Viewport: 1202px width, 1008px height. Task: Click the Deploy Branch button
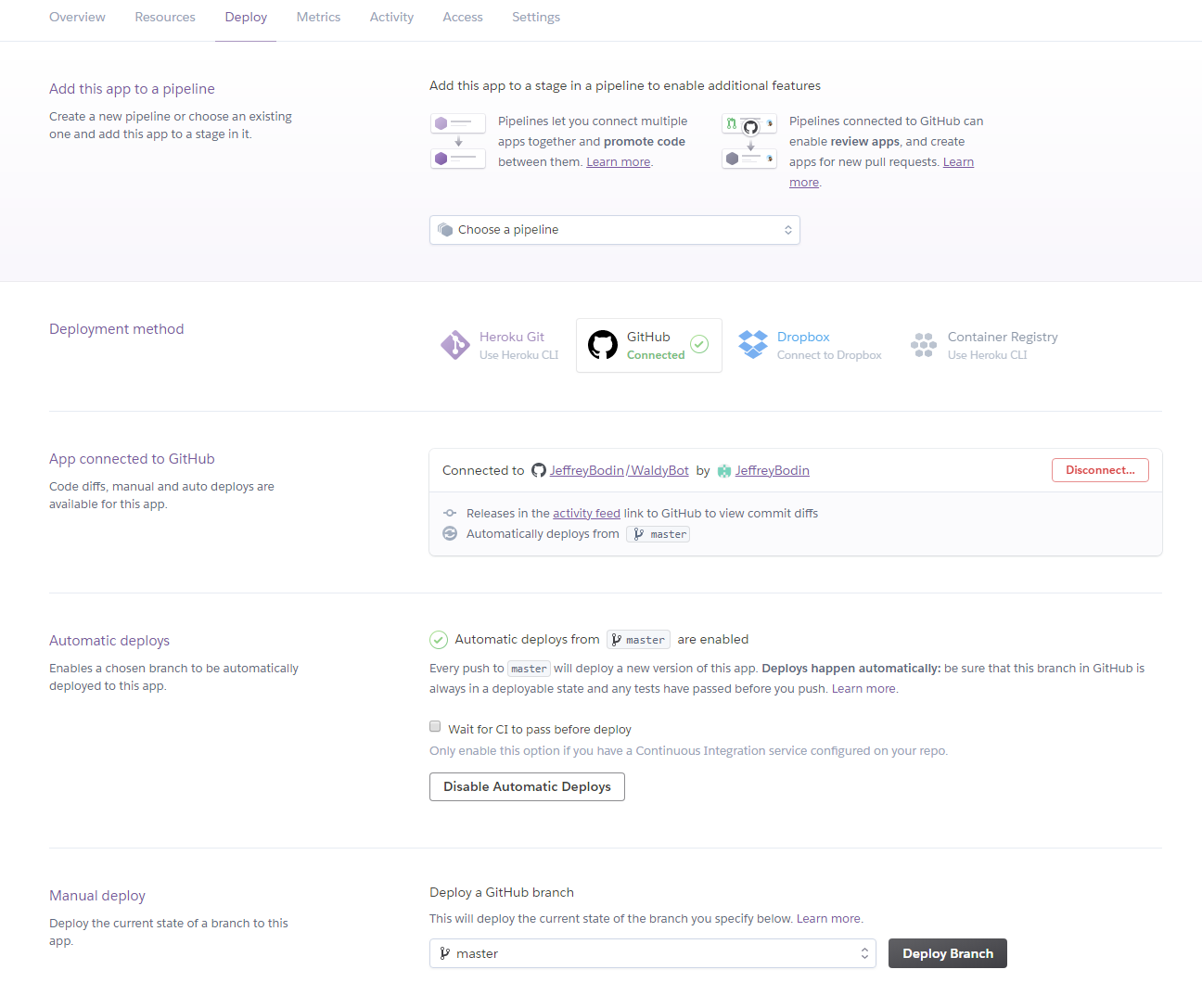(x=948, y=953)
